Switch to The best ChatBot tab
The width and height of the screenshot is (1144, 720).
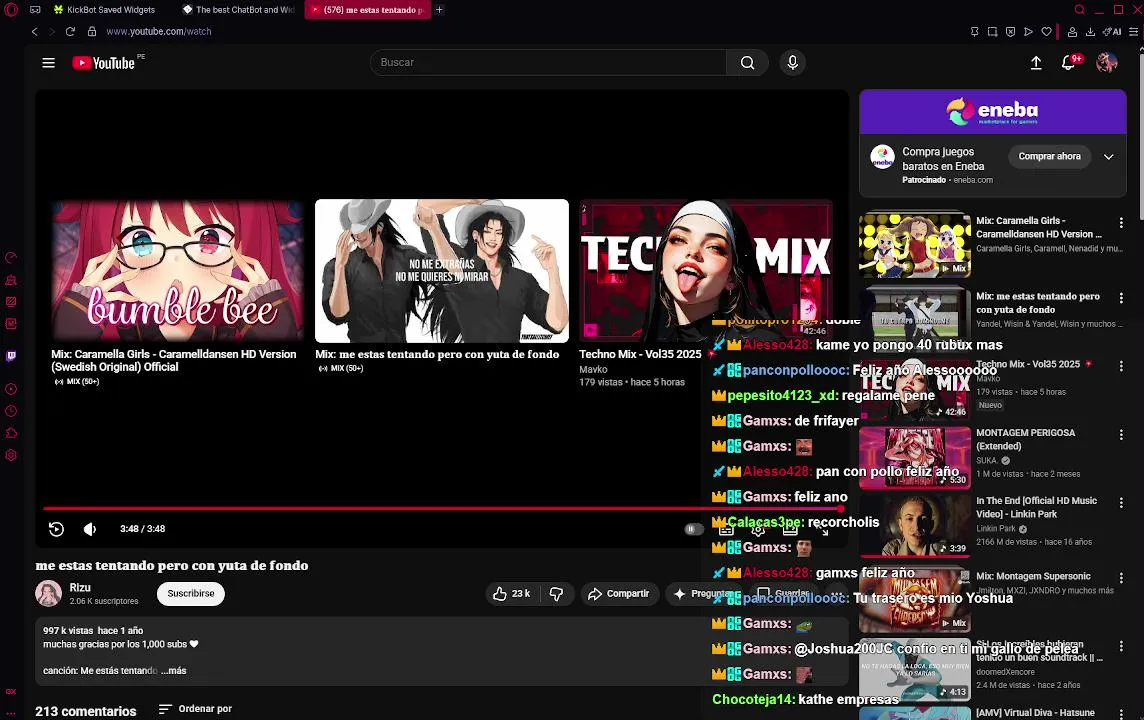[239, 9]
